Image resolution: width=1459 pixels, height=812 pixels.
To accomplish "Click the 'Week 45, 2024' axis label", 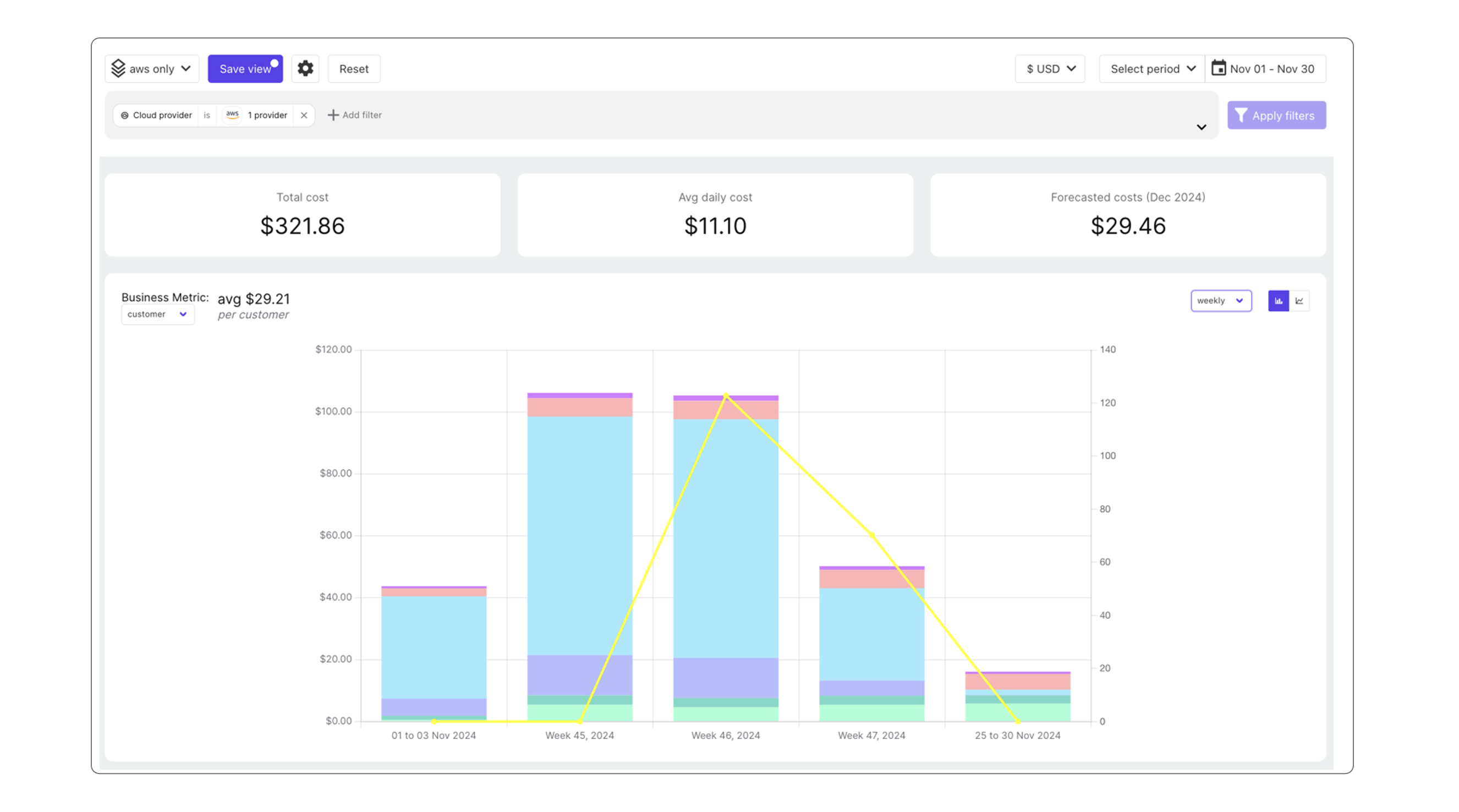I will [x=579, y=735].
